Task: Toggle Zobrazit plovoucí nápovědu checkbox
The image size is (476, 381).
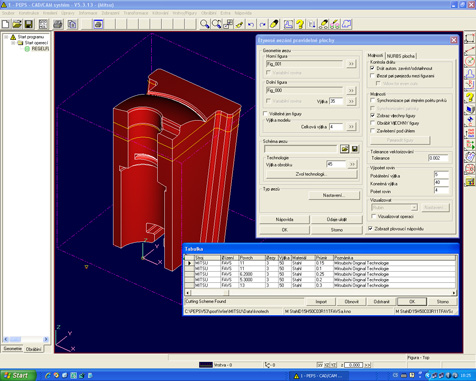Action: coord(370,229)
